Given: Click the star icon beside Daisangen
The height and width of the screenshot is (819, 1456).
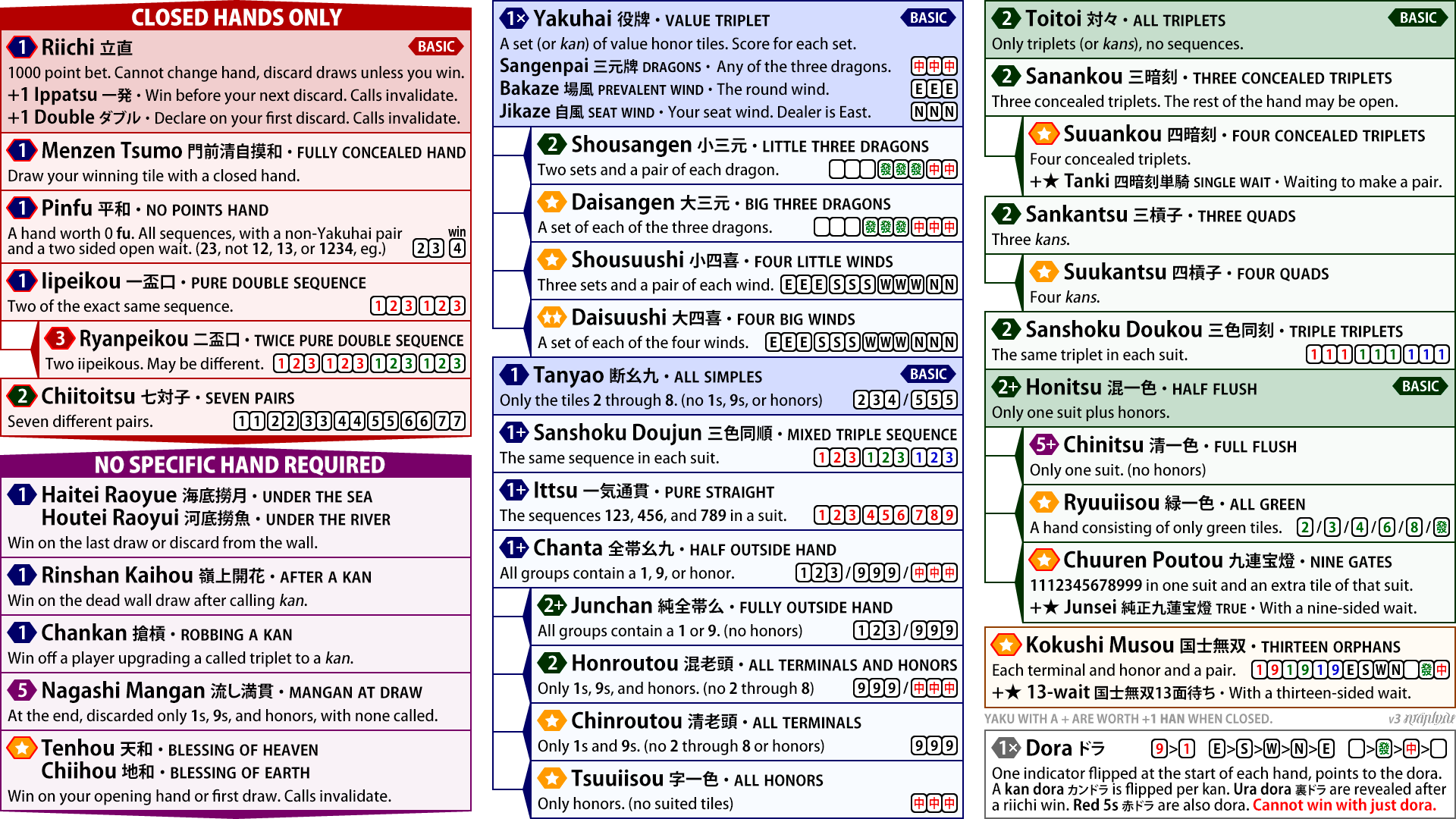Looking at the screenshot, I should (552, 202).
